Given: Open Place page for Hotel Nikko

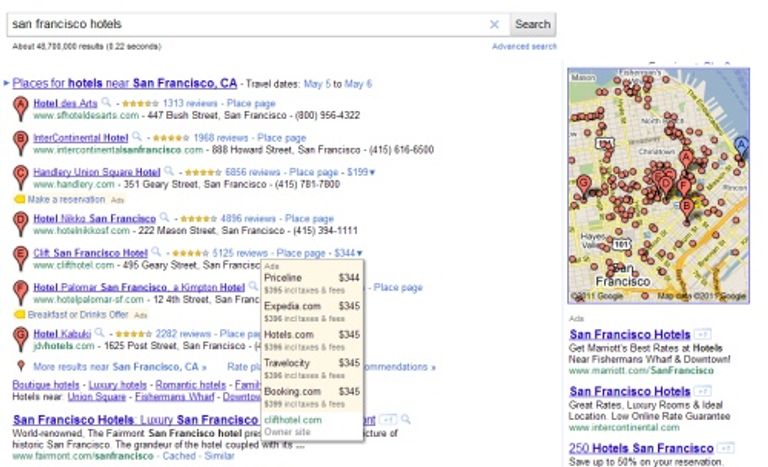Looking at the screenshot, I should [x=309, y=219].
